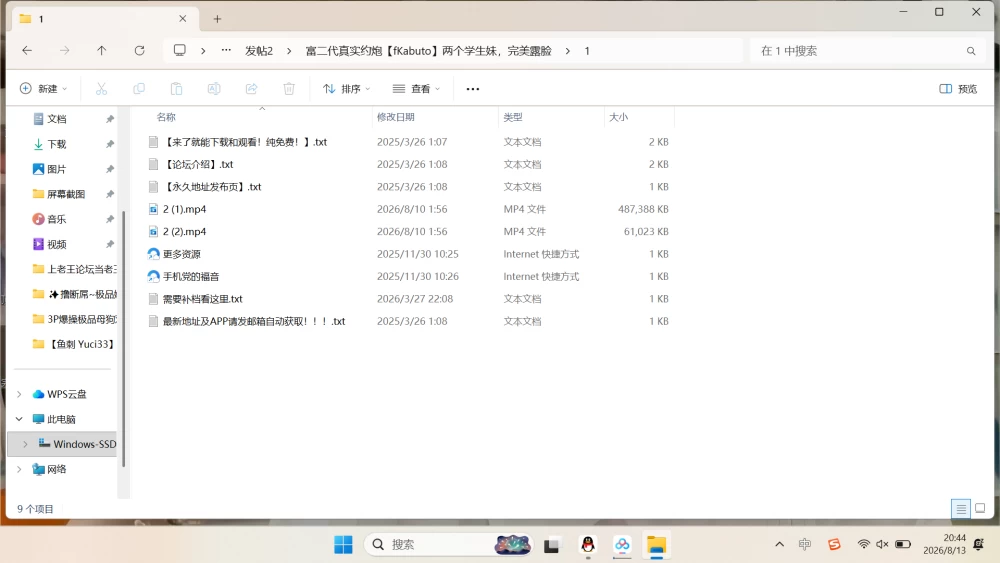The height and width of the screenshot is (563, 1000).
Task: Open the Sogou input S tray icon
Action: (834, 544)
